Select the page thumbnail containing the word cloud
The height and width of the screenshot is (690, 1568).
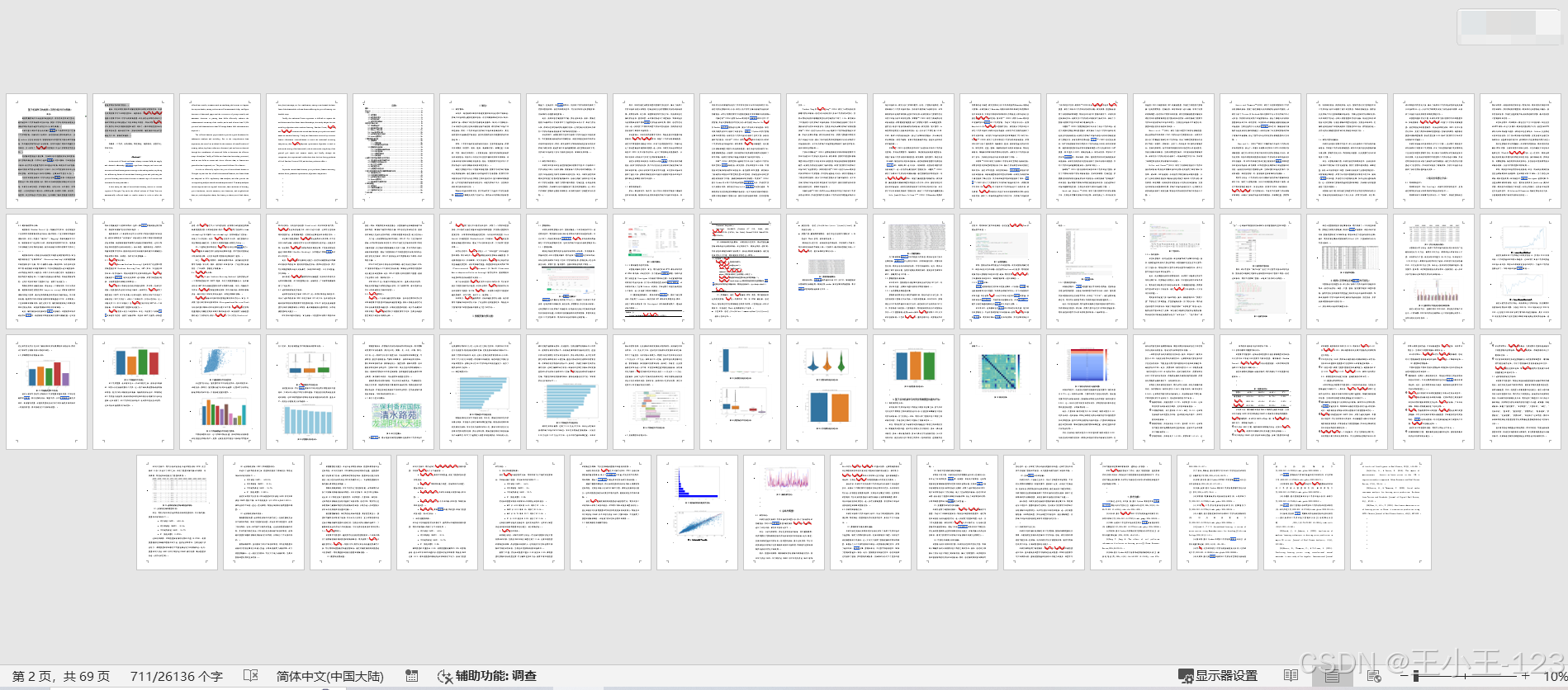coord(393,391)
